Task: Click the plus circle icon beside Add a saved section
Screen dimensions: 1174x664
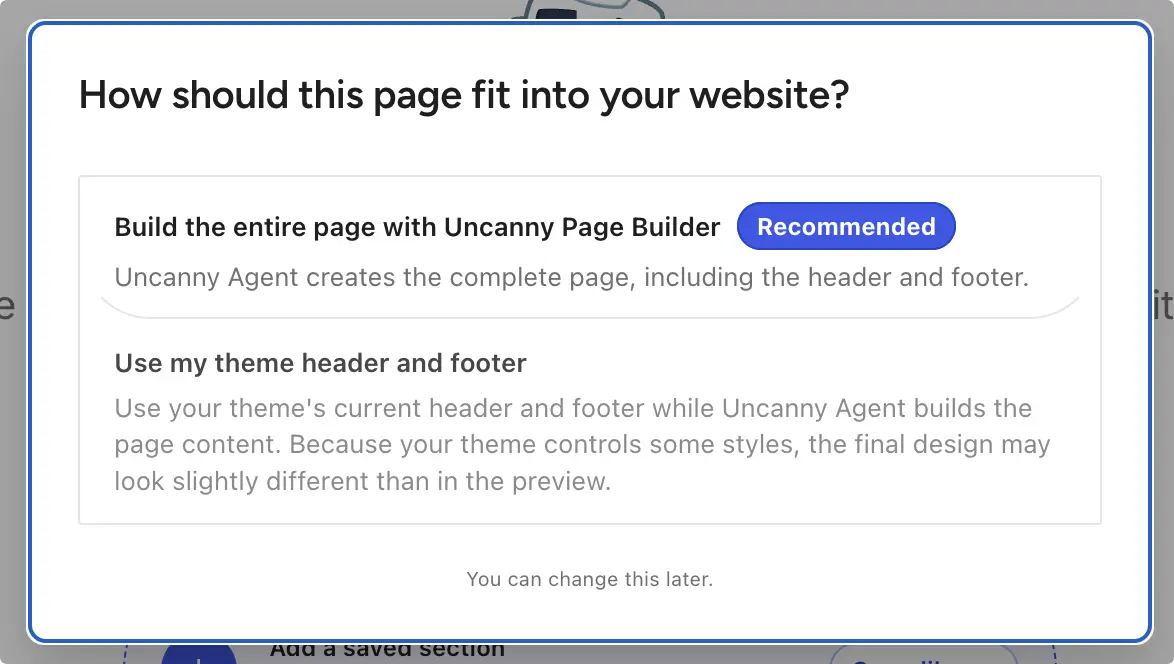Action: pyautogui.click(x=199, y=655)
